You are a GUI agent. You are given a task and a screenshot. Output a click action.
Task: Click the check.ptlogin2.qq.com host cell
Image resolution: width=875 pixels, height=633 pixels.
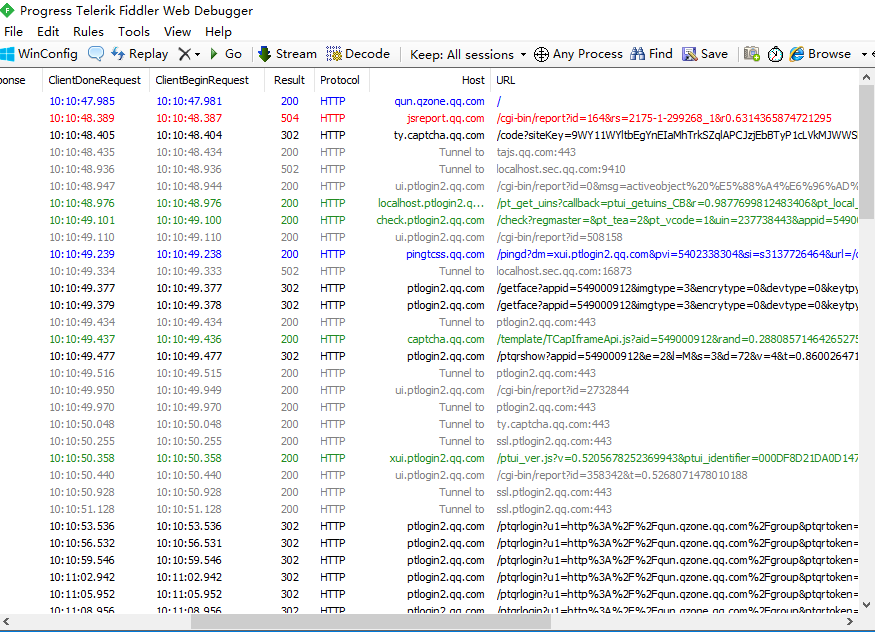tap(430, 220)
